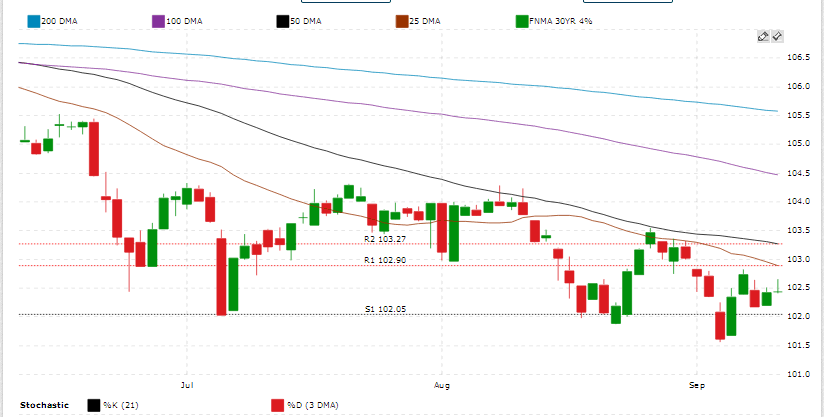This screenshot has height=417, width=824.
Task: Click the eraser icon on the chart
Action: tap(763, 36)
